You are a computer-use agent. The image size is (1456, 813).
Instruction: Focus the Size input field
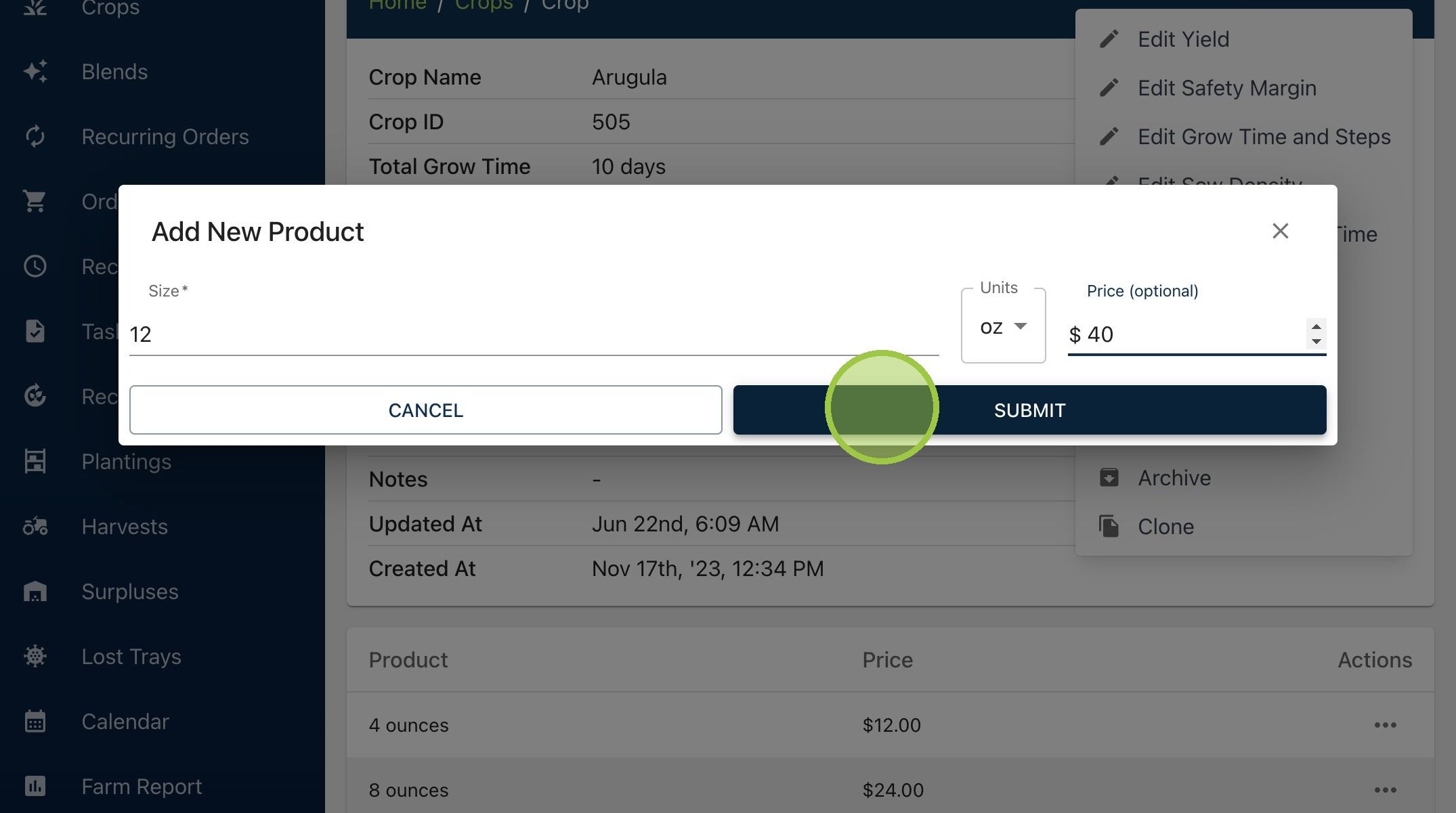tap(534, 334)
